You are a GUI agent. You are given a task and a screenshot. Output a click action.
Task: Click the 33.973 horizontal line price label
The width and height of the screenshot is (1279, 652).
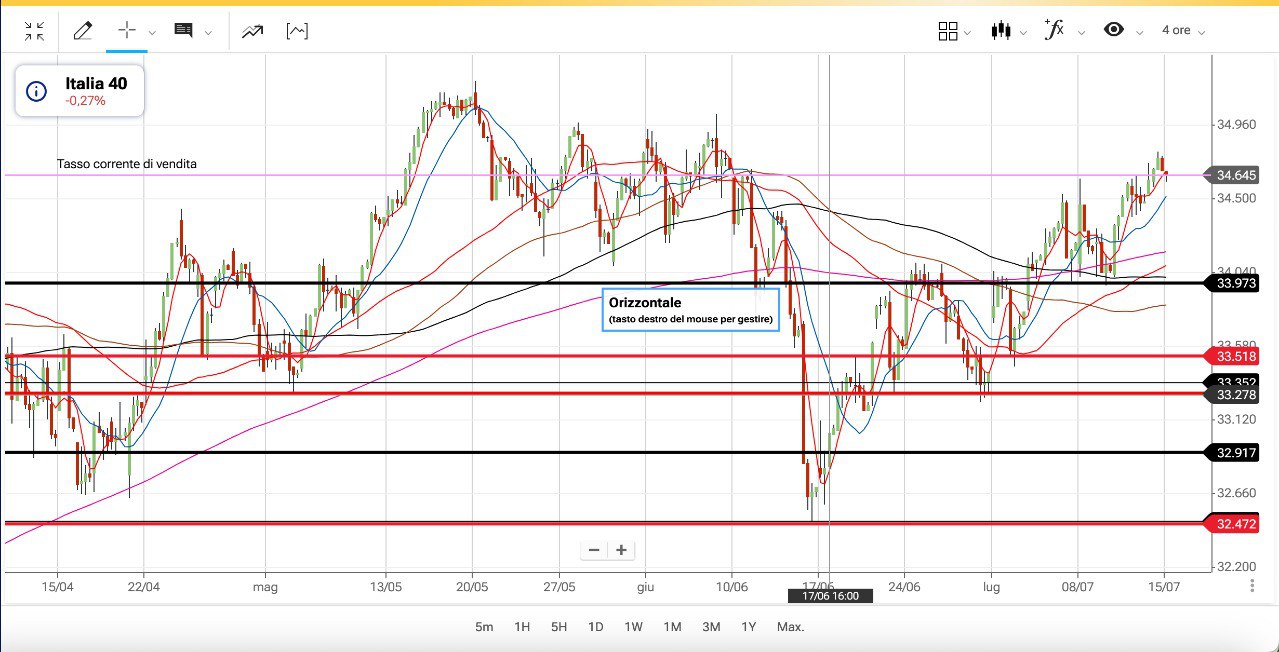pyautogui.click(x=1236, y=284)
